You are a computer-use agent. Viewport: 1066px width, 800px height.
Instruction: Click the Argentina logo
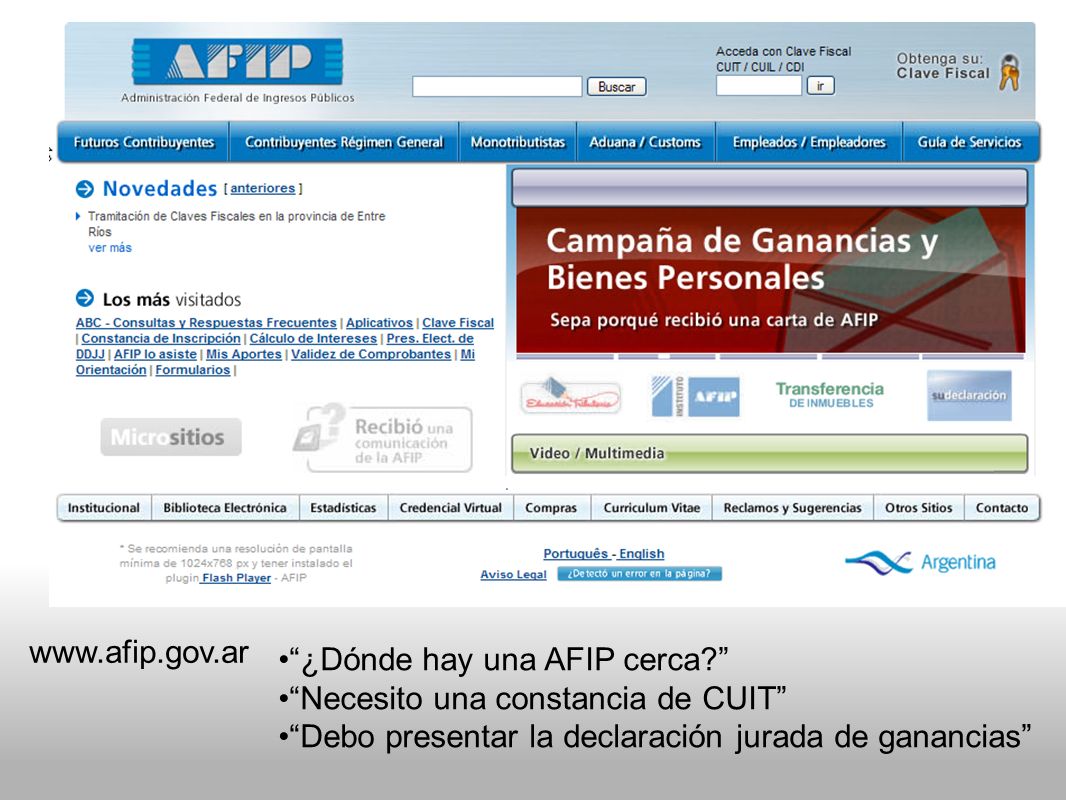click(x=921, y=562)
